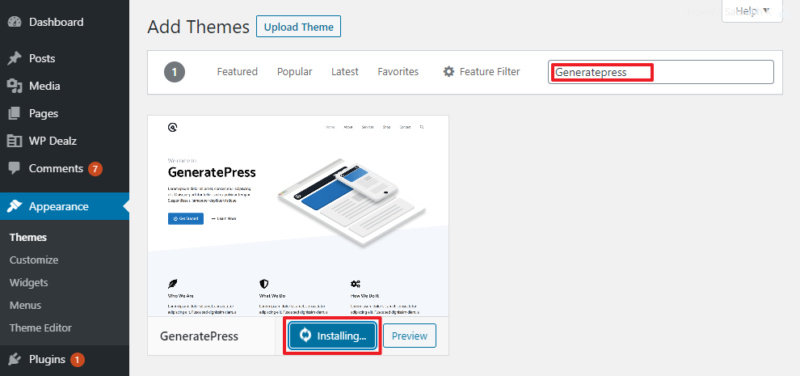Click the WP Dealz sidebar icon
The width and height of the screenshot is (800, 376).
pos(14,141)
